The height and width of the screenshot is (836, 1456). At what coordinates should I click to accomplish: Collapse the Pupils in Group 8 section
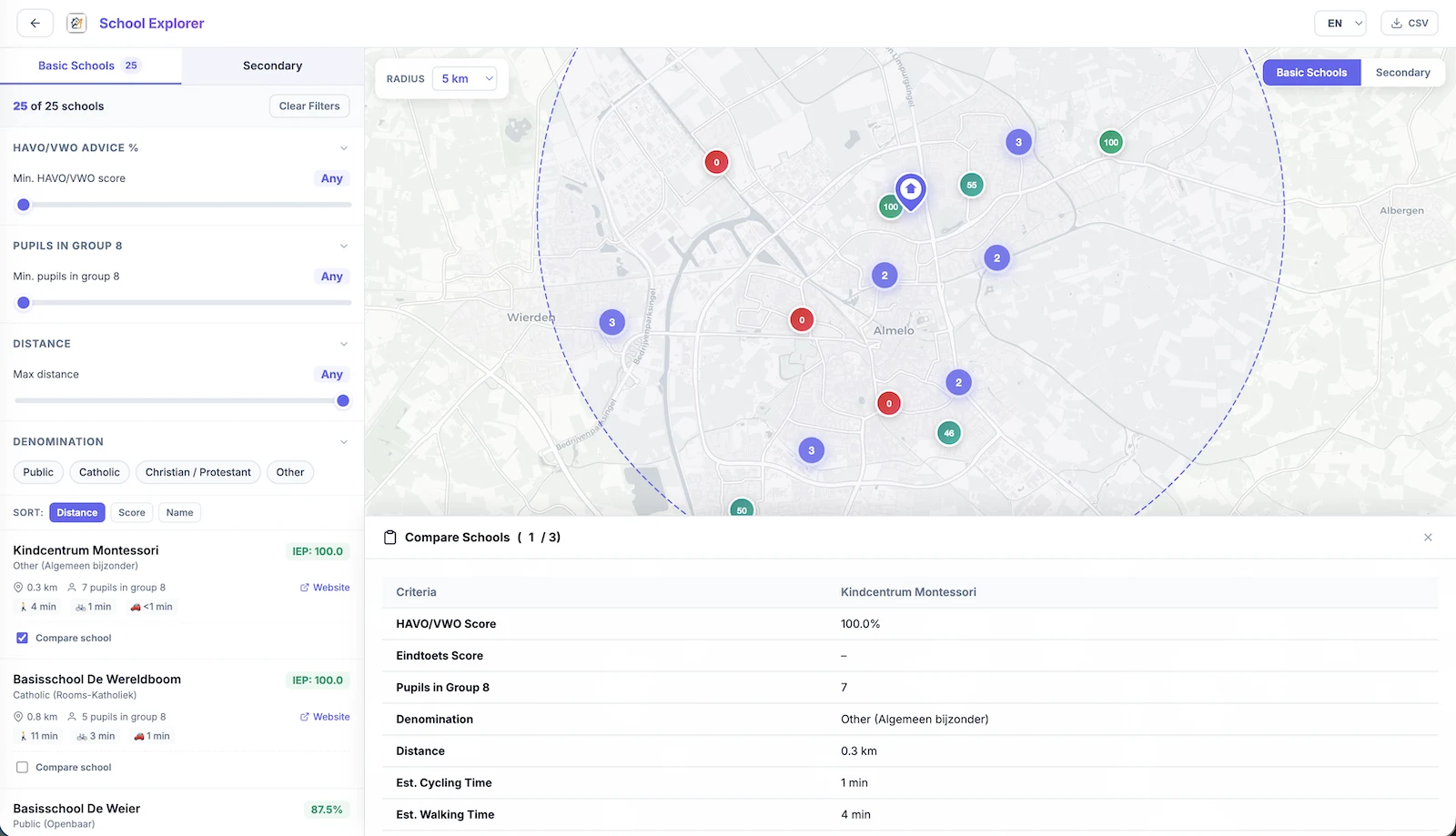[344, 246]
